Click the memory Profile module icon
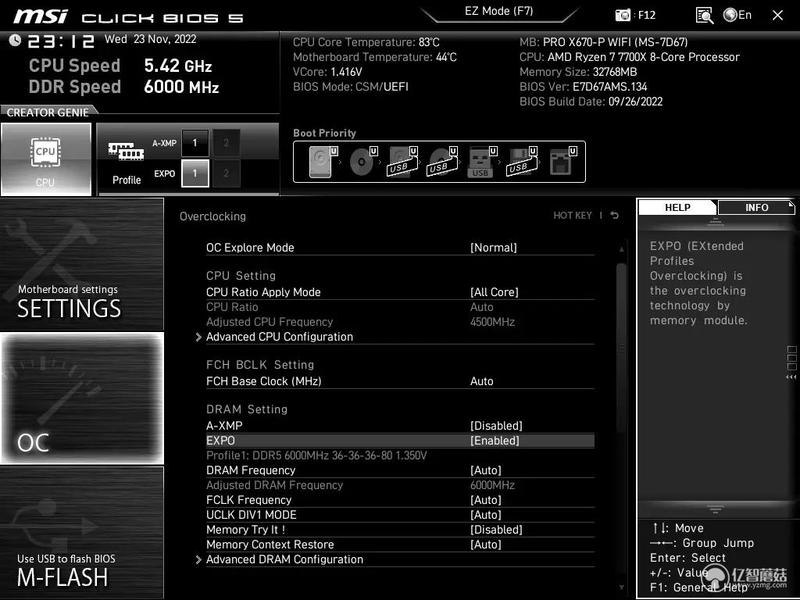Screen dimensions: 800x600 126,152
